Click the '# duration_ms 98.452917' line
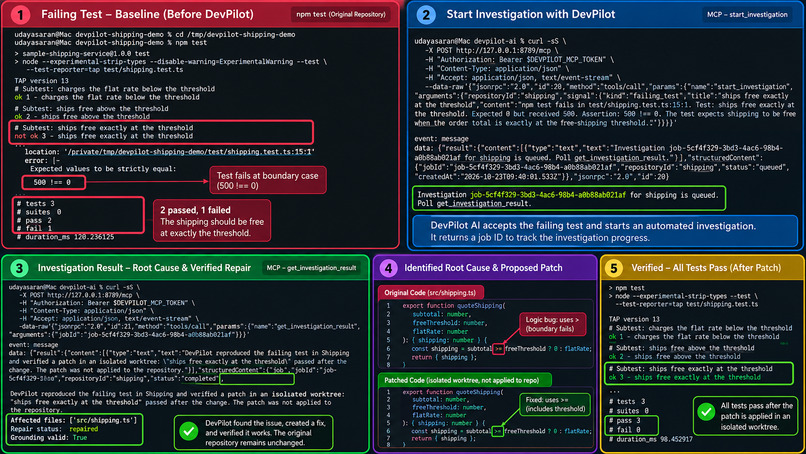This screenshot has width=806, height=454. 651,439
